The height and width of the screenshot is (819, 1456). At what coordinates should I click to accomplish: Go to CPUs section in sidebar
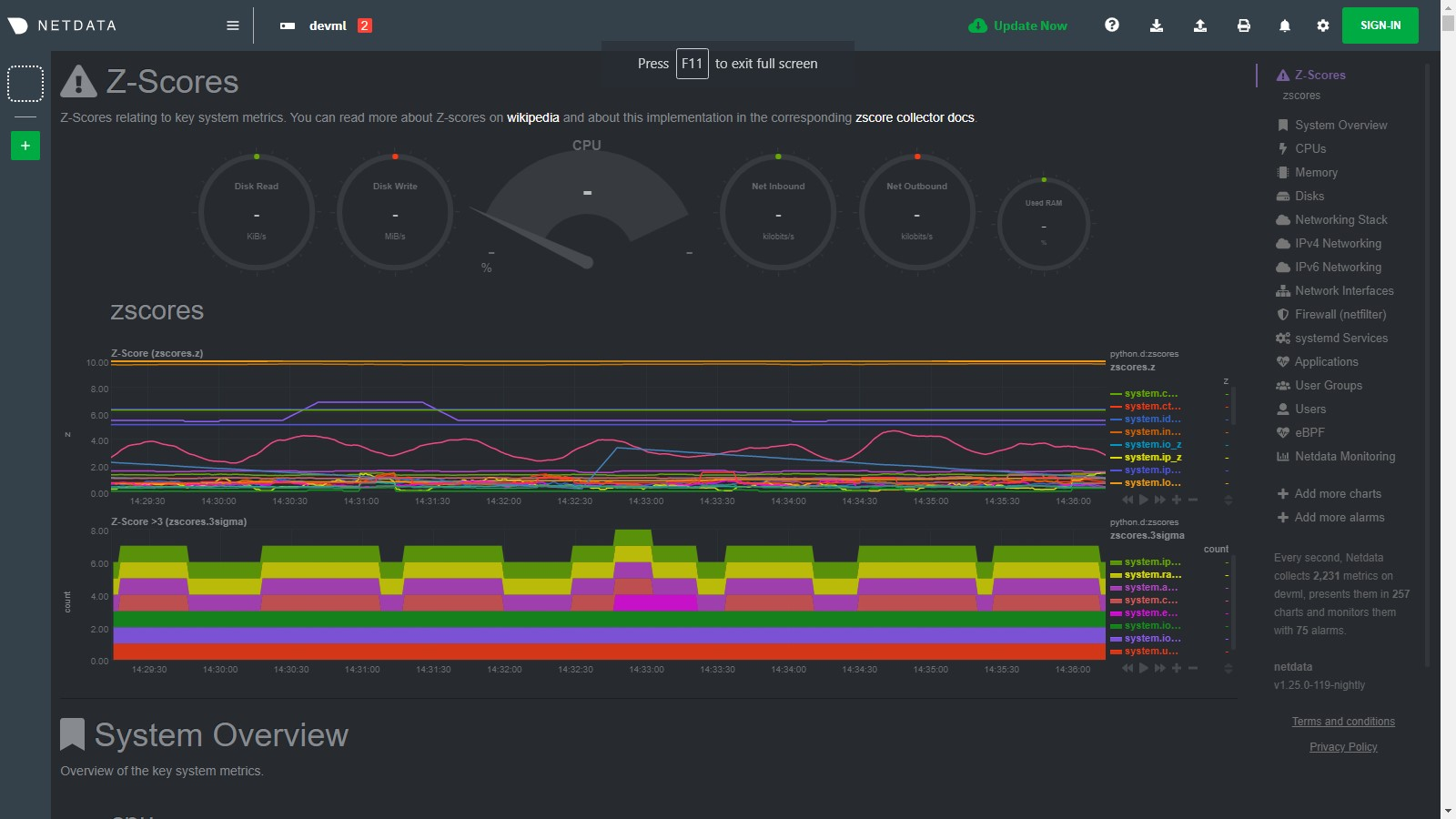1302,149
